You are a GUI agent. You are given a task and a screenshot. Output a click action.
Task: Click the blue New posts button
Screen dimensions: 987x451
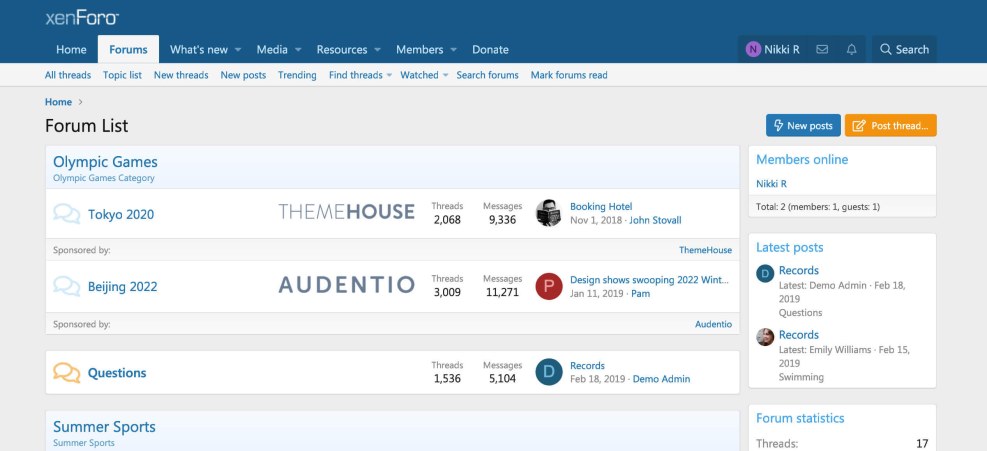[802, 126]
